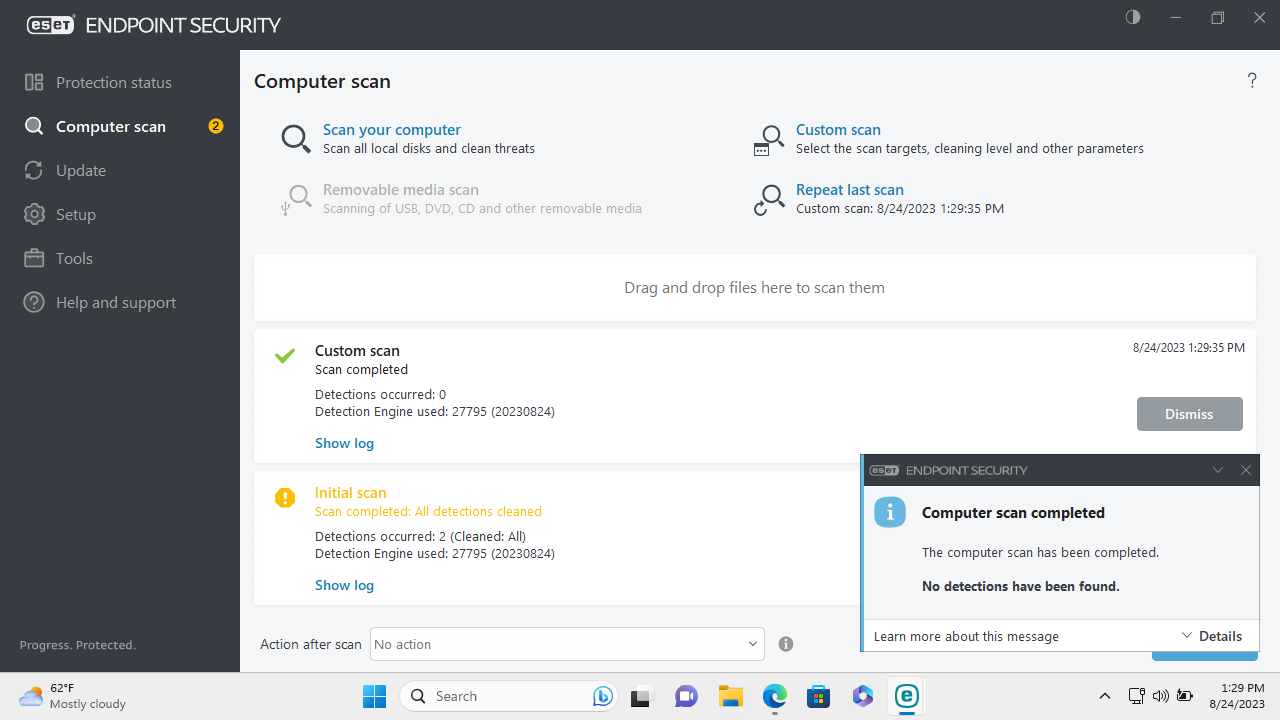Open the help question mark at top right
Screen dimensions: 1280x720
[x=1252, y=81]
